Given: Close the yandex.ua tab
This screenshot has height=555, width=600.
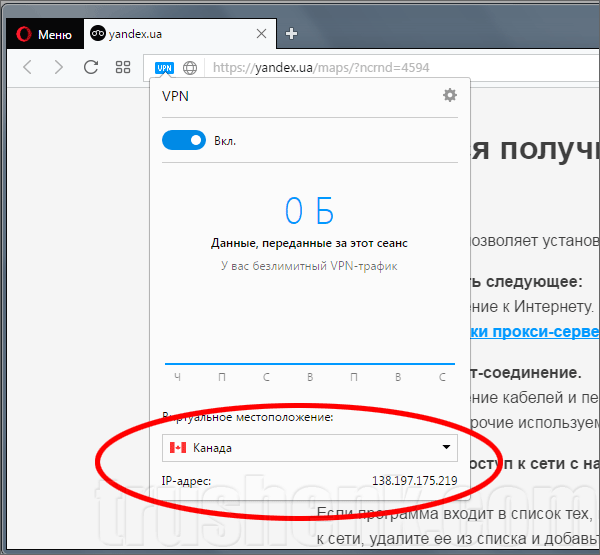Looking at the screenshot, I should [x=261, y=34].
